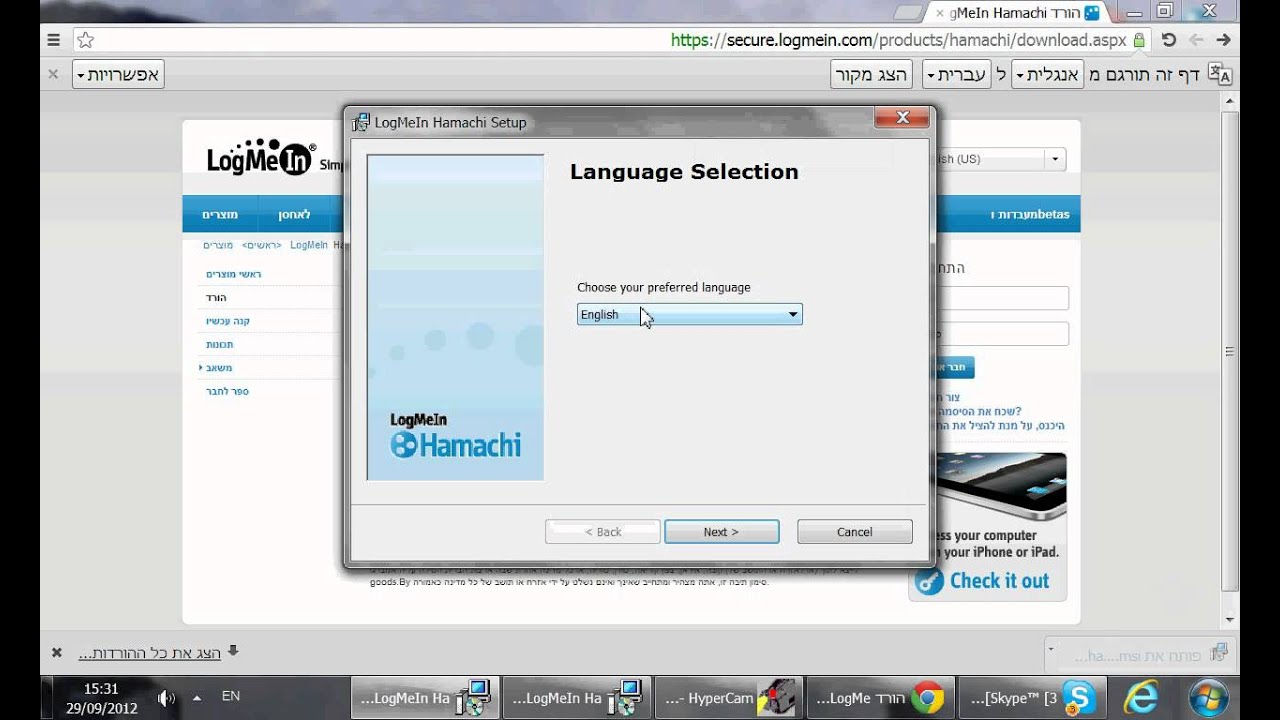Open the downloaded msi item dropdown arrow
This screenshot has width=1280, height=720.
tap(1051, 648)
